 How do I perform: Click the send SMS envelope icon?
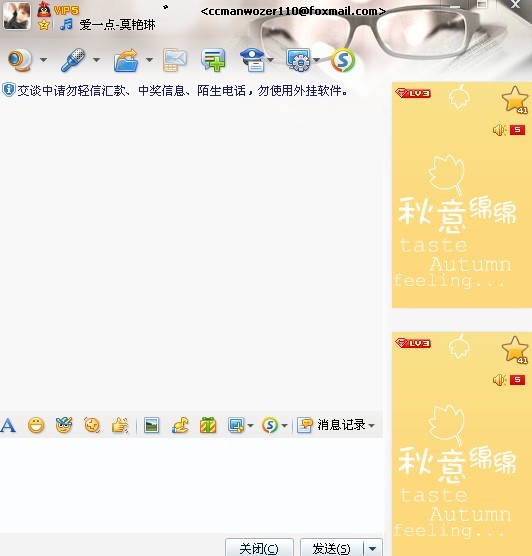(x=175, y=60)
